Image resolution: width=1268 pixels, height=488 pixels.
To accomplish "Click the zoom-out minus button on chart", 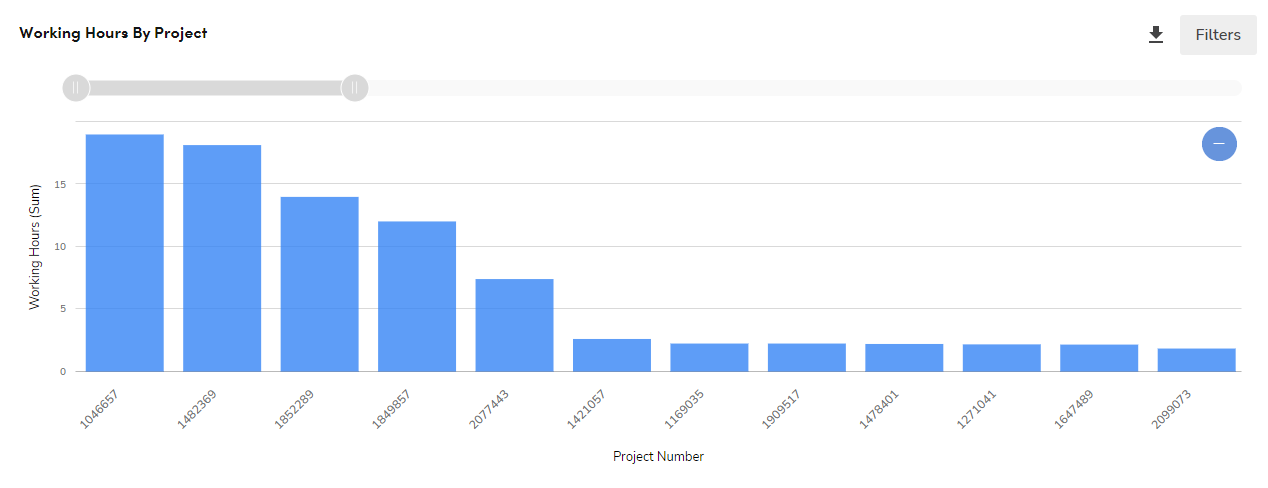I will tap(1219, 144).
